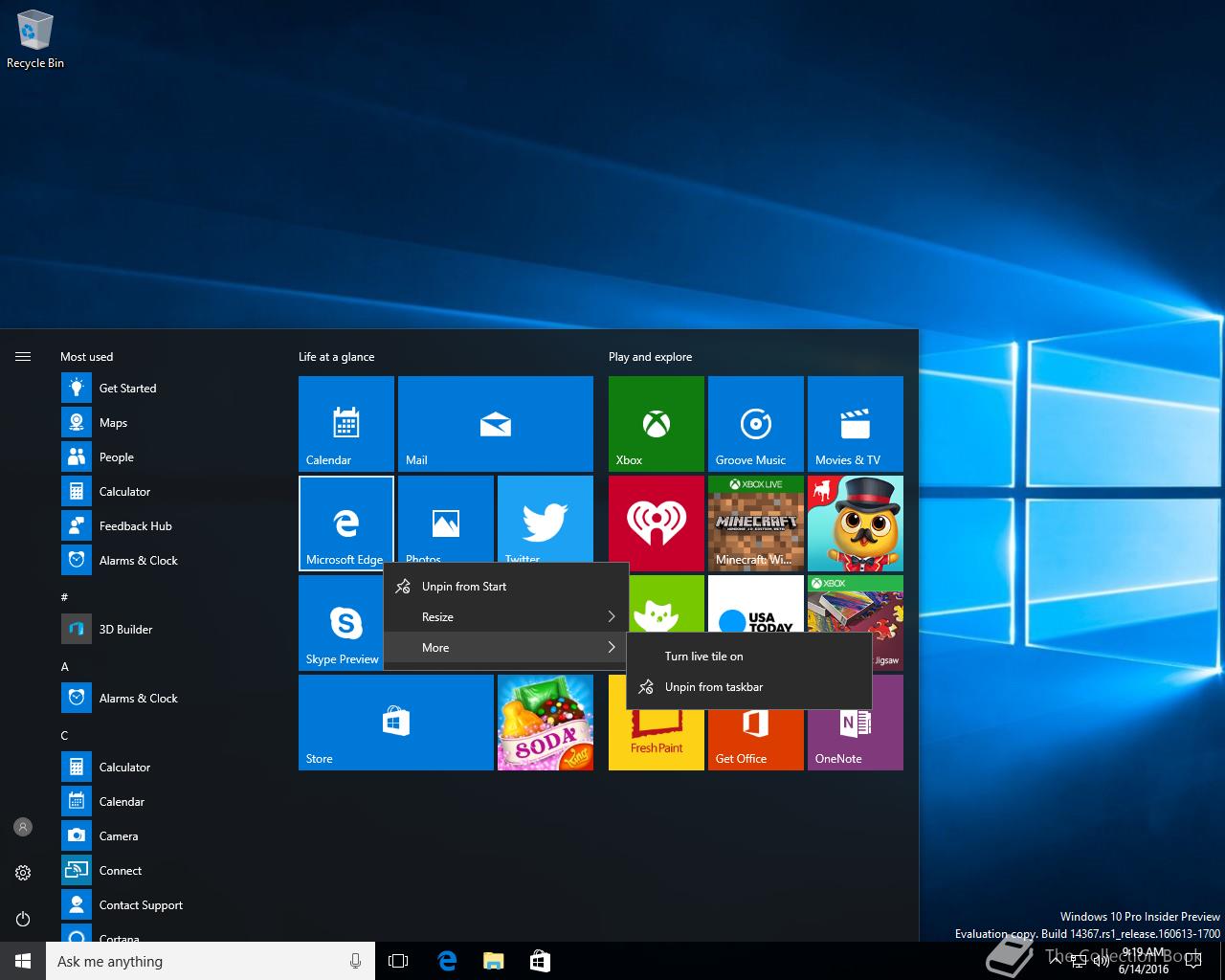The height and width of the screenshot is (980, 1225).
Task: Click the 'A' letter index header
Action: [x=64, y=666]
